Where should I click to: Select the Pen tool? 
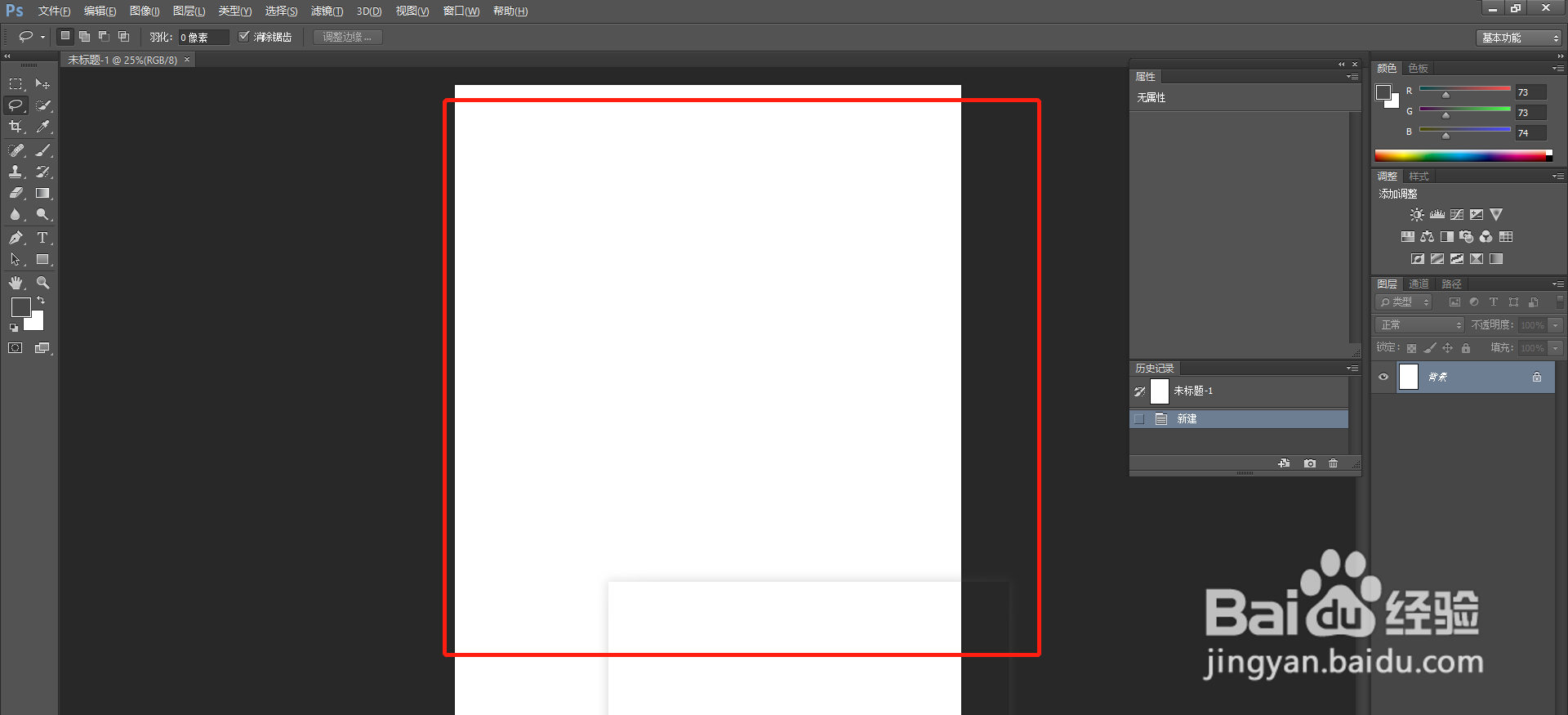[16, 238]
